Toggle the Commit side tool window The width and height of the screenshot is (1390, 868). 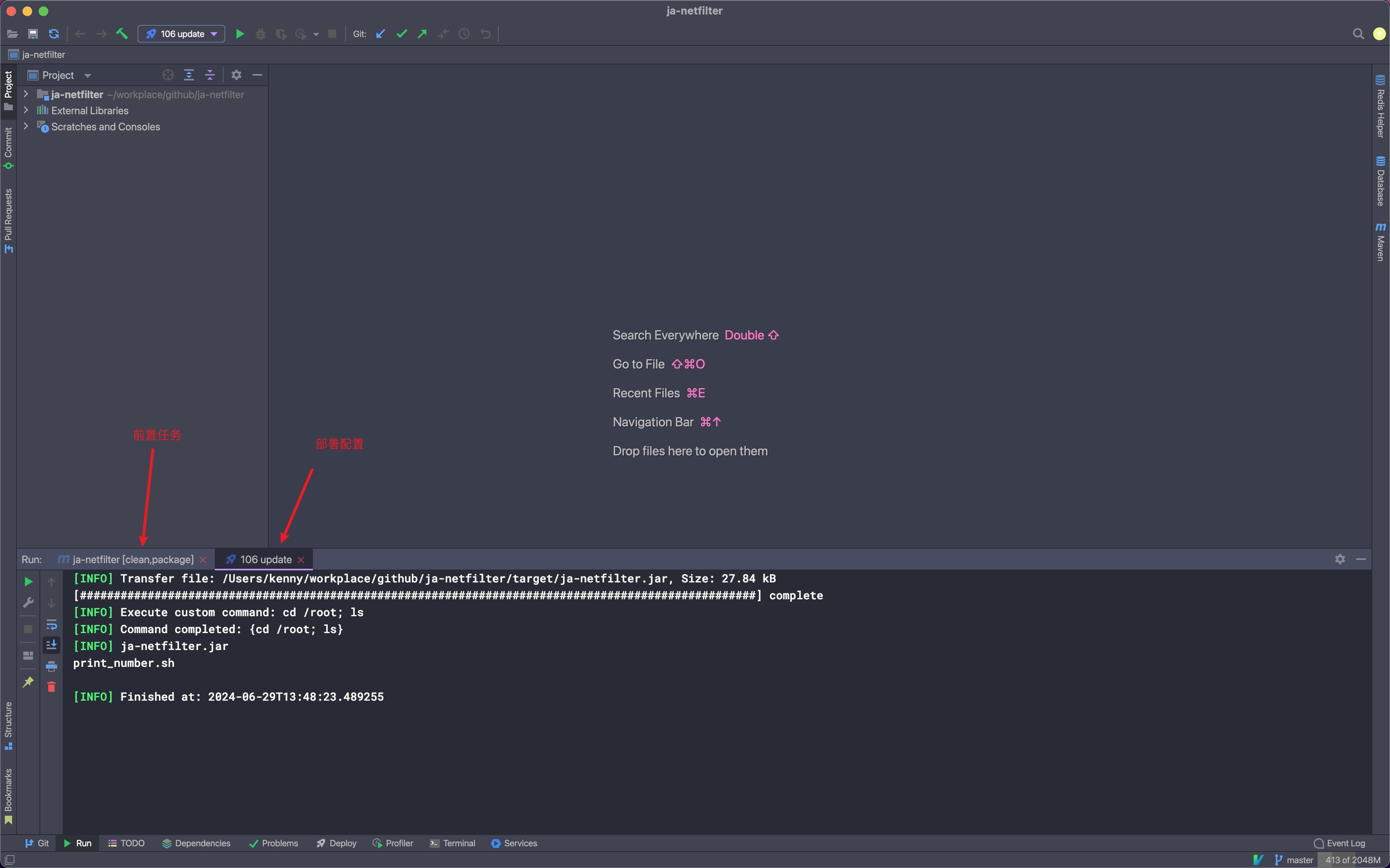pyautogui.click(x=8, y=148)
